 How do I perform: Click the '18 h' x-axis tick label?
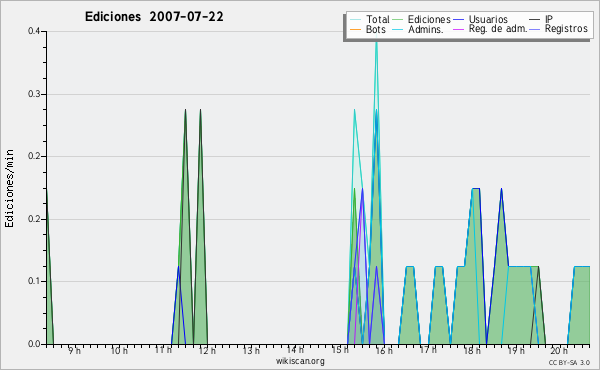(x=472, y=350)
